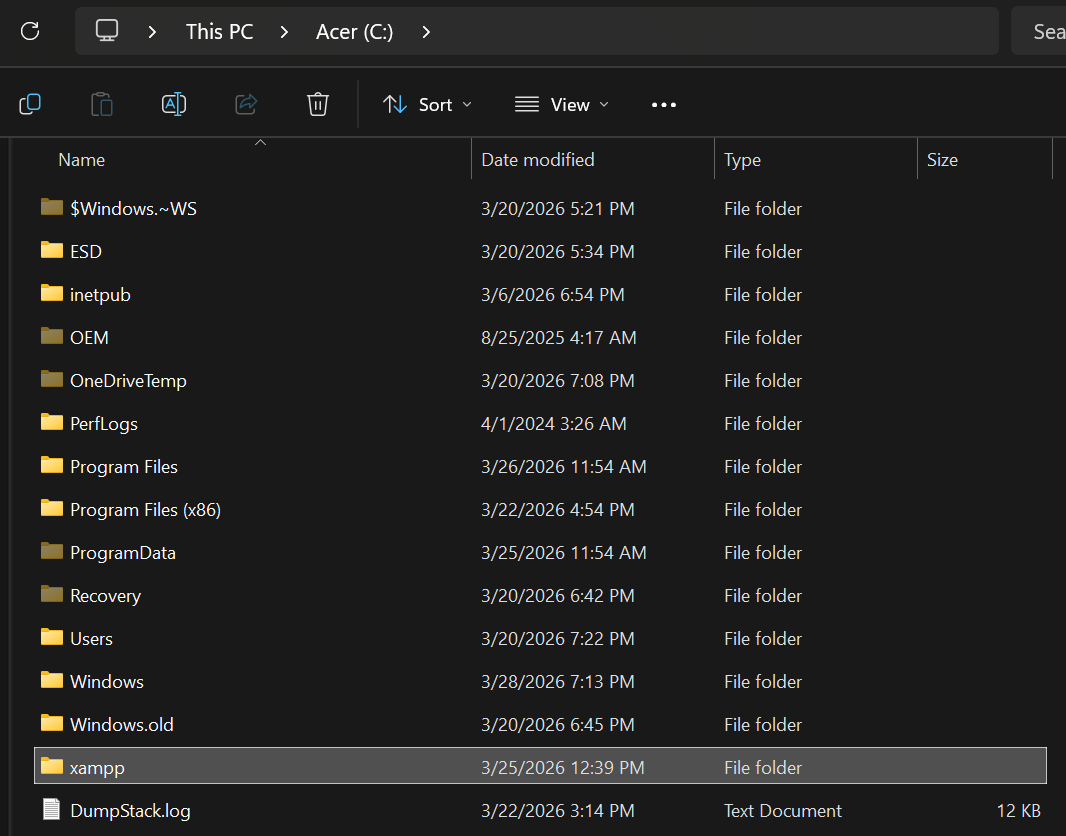Click date 3/20/2026 7:22 PM
The image size is (1066, 836).
(x=557, y=638)
